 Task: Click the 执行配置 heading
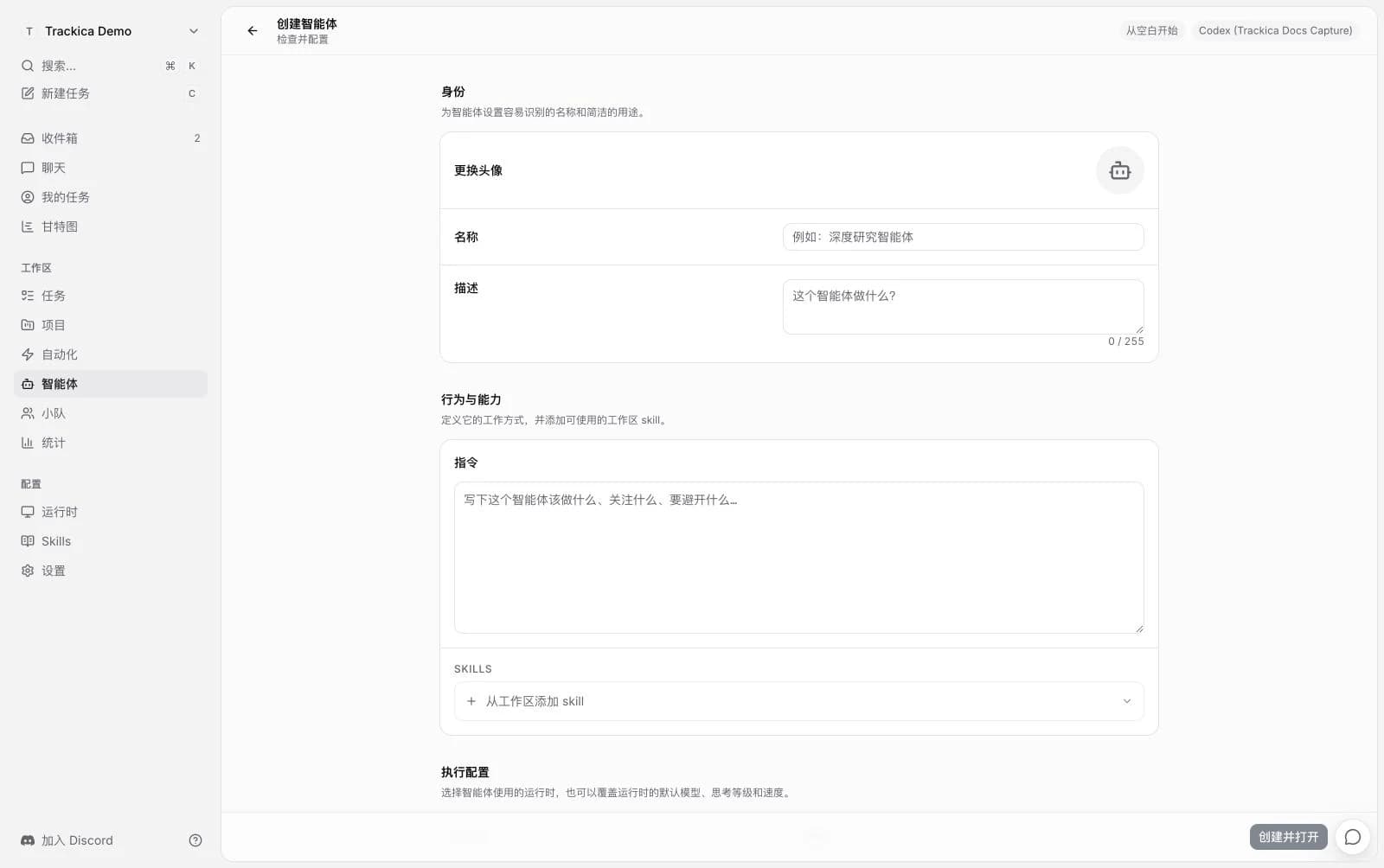coord(465,772)
